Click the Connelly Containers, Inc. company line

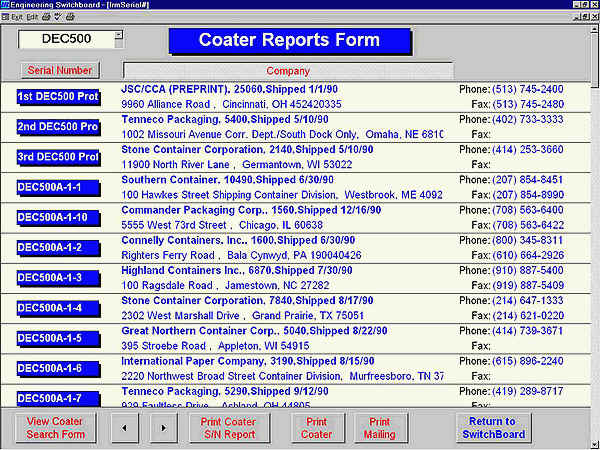point(238,240)
